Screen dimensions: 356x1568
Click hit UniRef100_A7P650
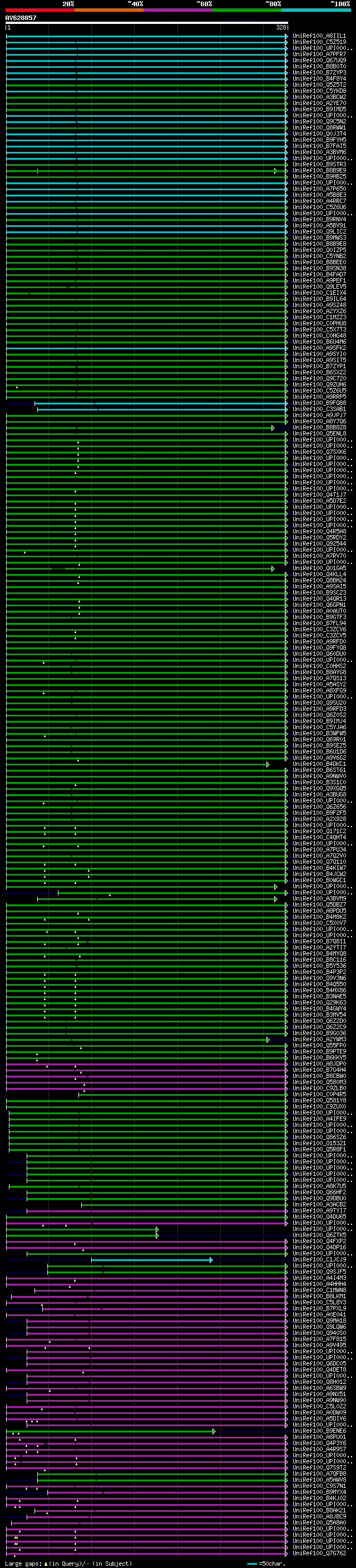pos(319,189)
